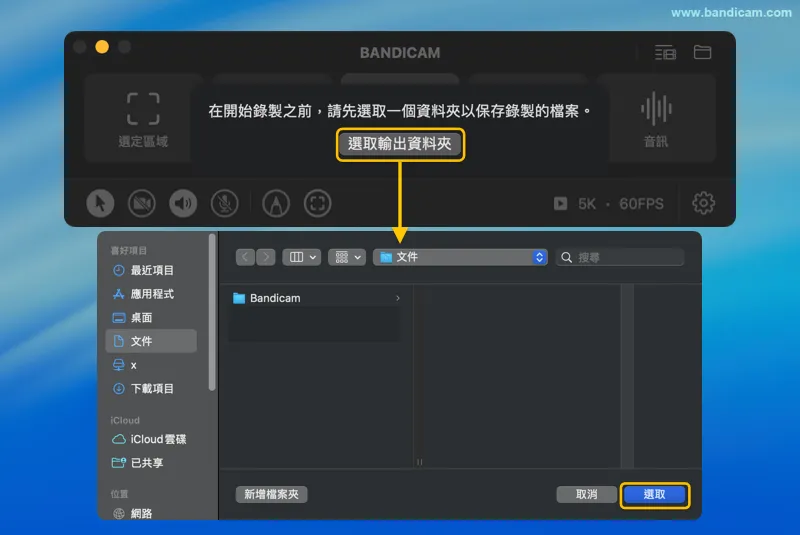This screenshot has width=800, height=535.
Task: Select the 選定區域 area mode
Action: point(143,119)
